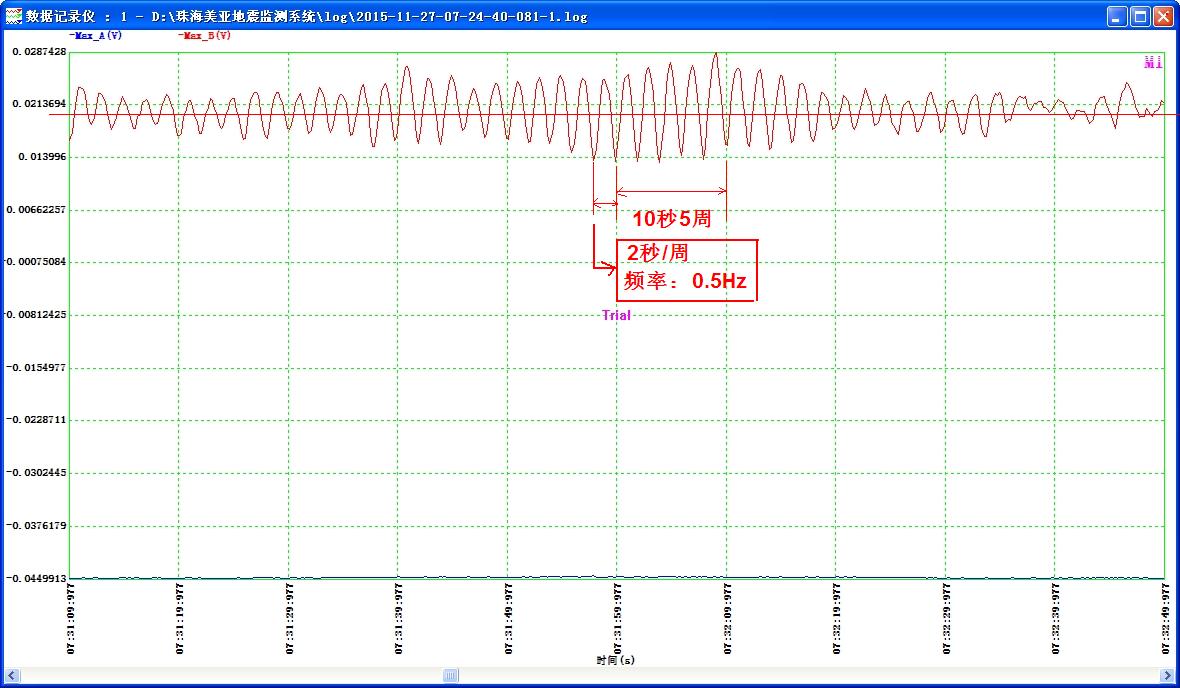Click the time label 07:31:39:977
The image size is (1180, 688).
point(398,618)
